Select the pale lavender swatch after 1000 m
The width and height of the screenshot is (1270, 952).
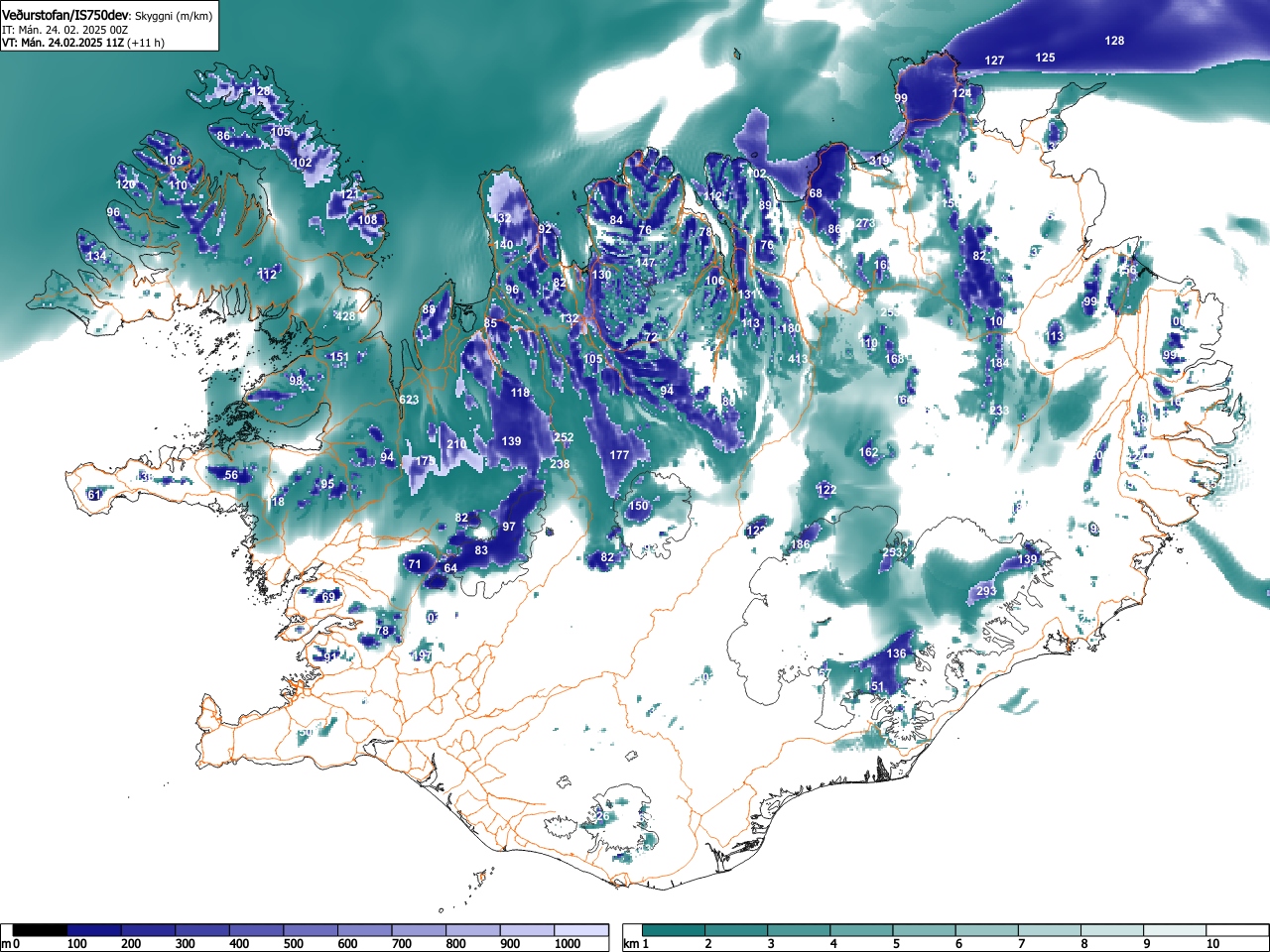(x=581, y=930)
